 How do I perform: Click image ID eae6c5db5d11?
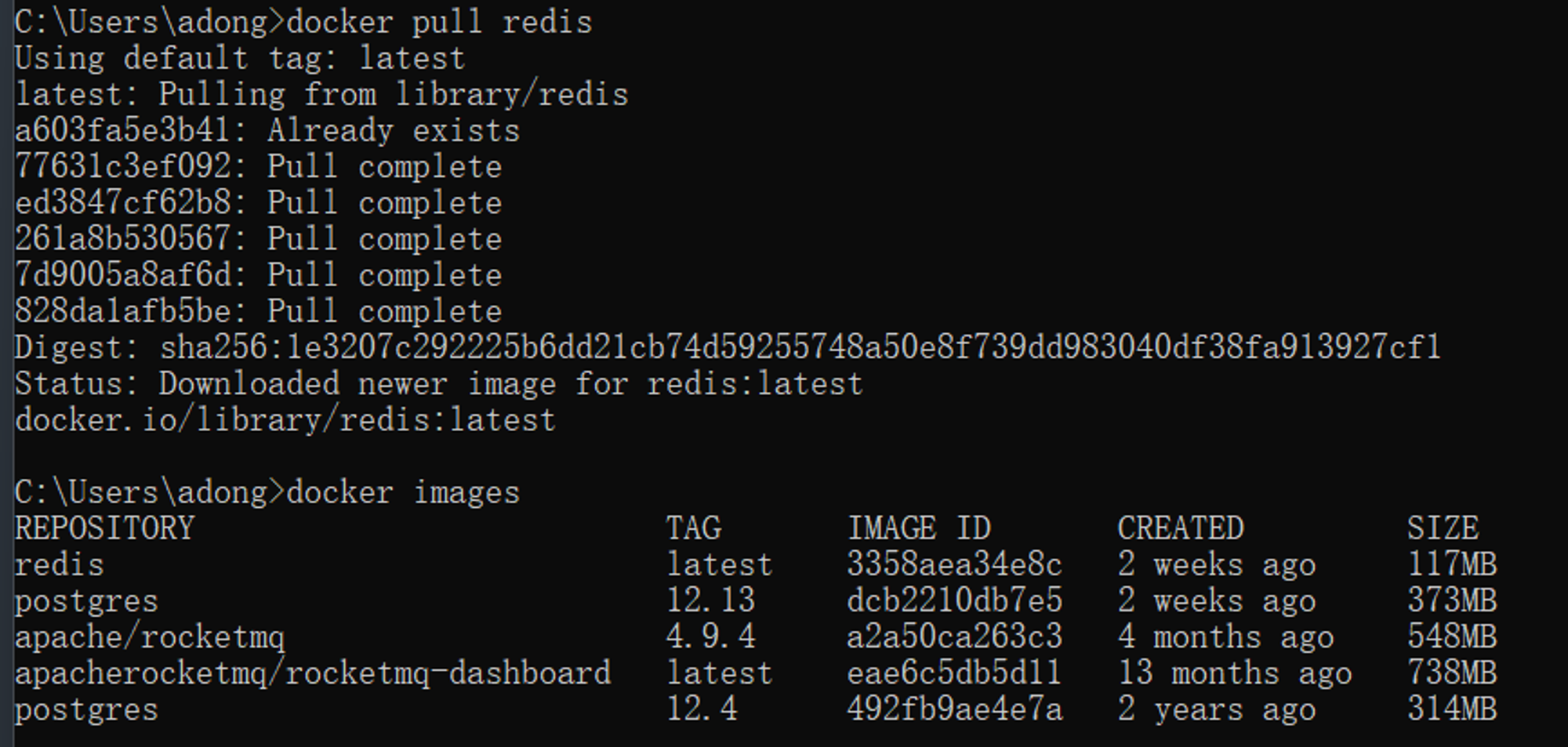pos(954,674)
